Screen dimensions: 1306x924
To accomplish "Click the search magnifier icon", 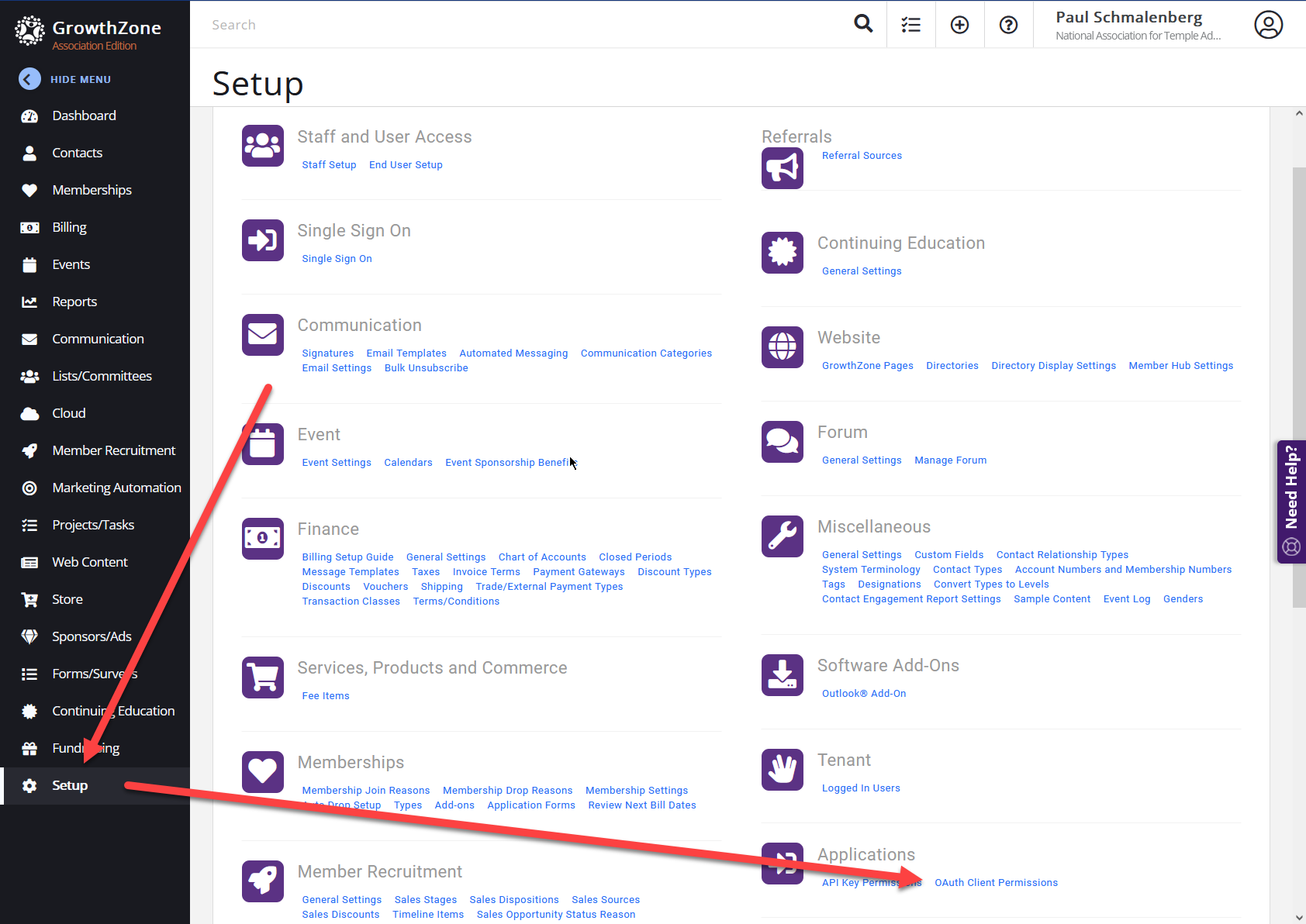I will [x=863, y=24].
